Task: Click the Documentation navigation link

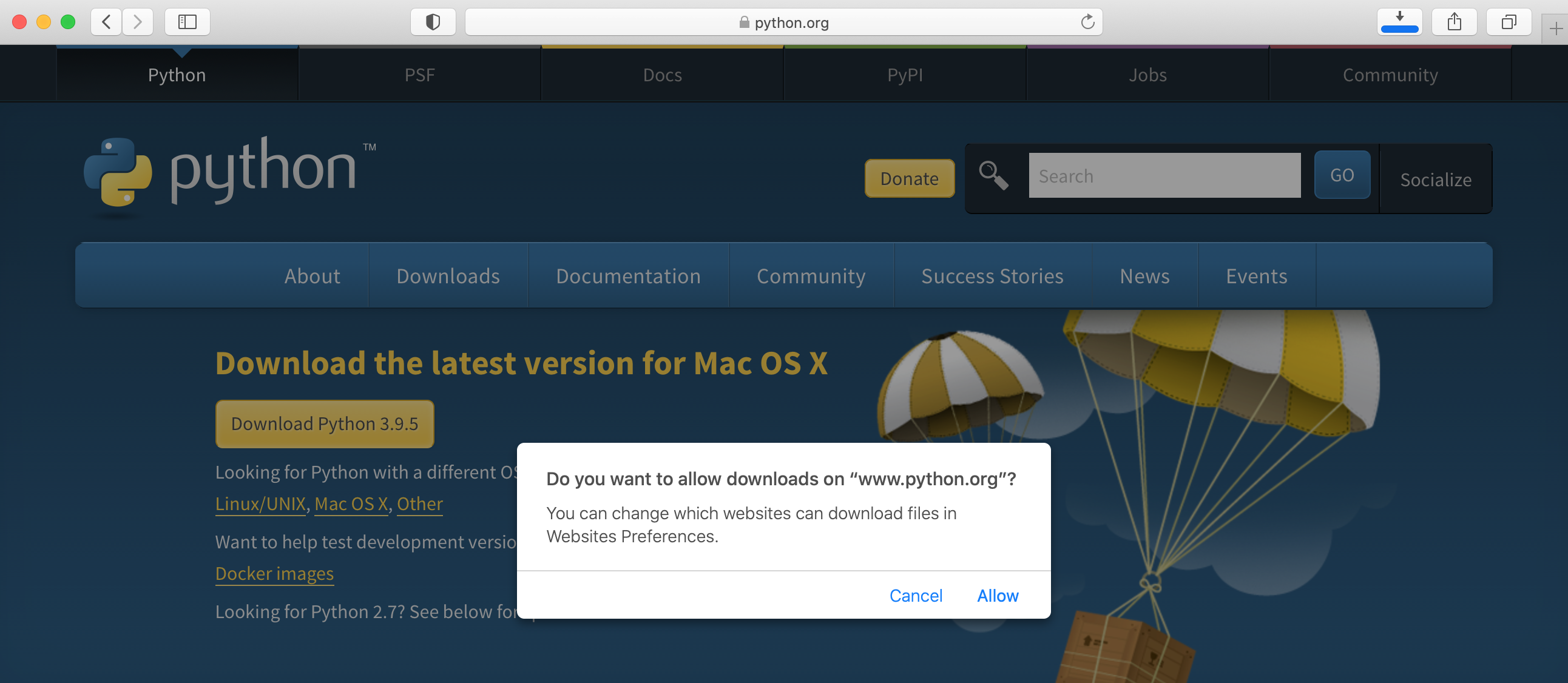Action: pyautogui.click(x=628, y=275)
